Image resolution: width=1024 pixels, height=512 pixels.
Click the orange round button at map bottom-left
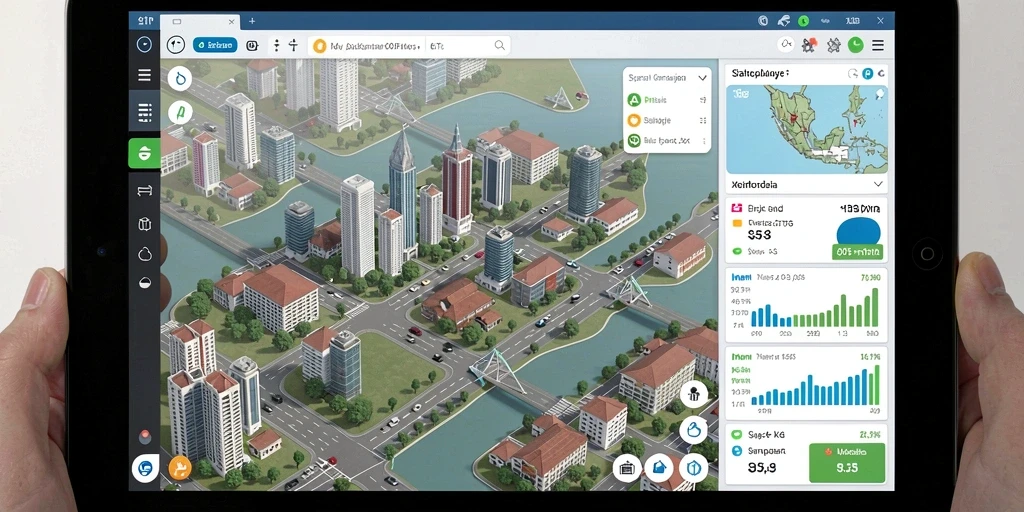click(180, 468)
